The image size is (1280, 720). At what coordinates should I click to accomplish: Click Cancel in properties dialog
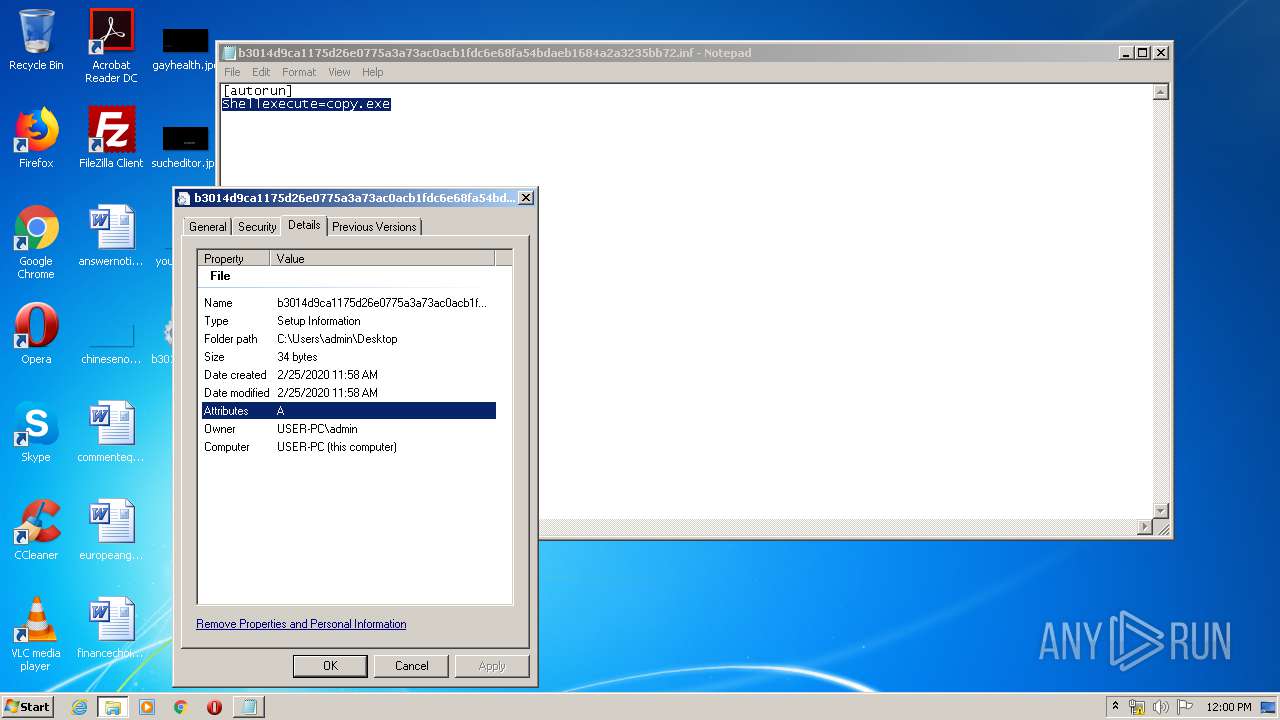click(411, 666)
